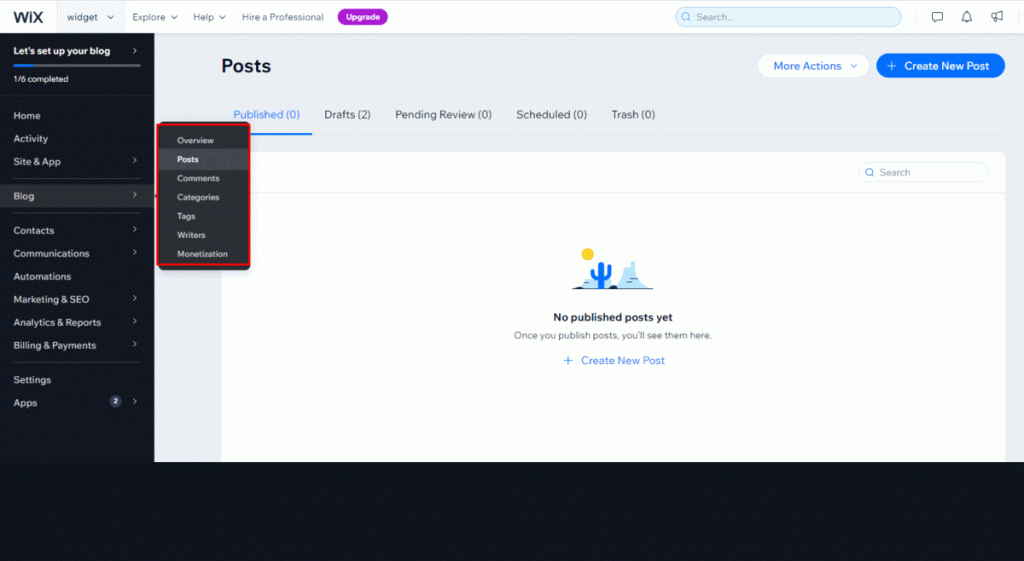This screenshot has width=1024, height=561.
Task: Expand the Explore menu
Action: (154, 17)
